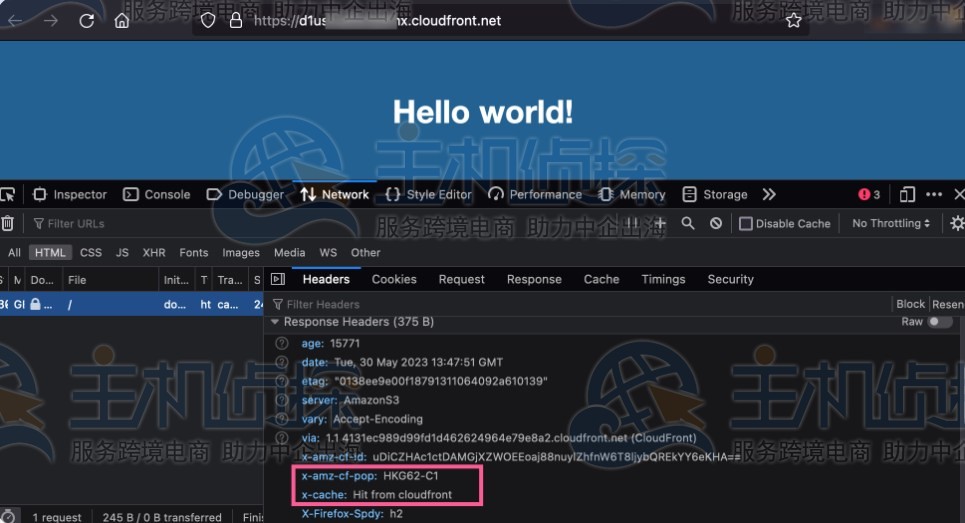
Task: Reload the page with the refresh icon
Action: coord(87,21)
